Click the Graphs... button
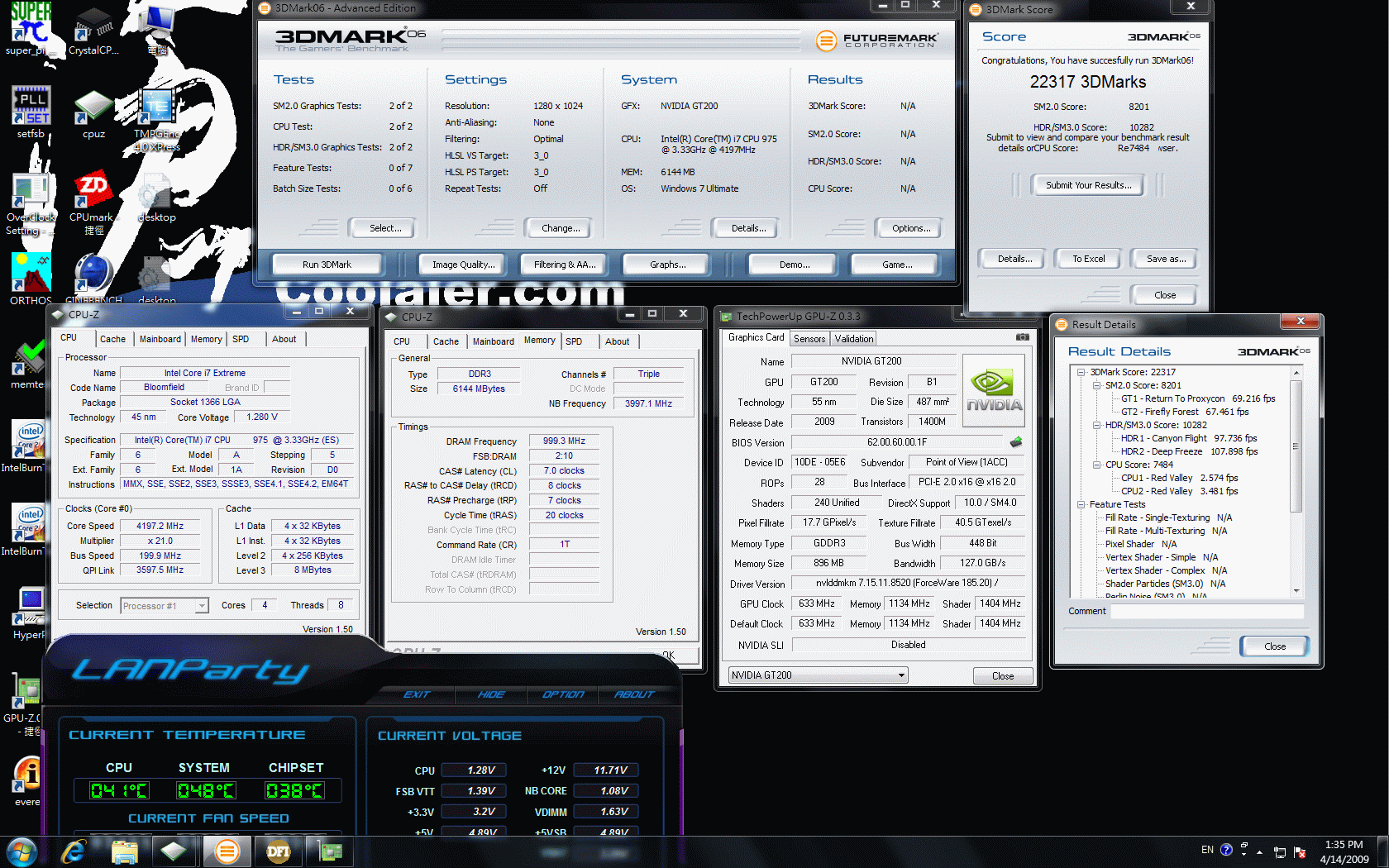 pos(667,265)
